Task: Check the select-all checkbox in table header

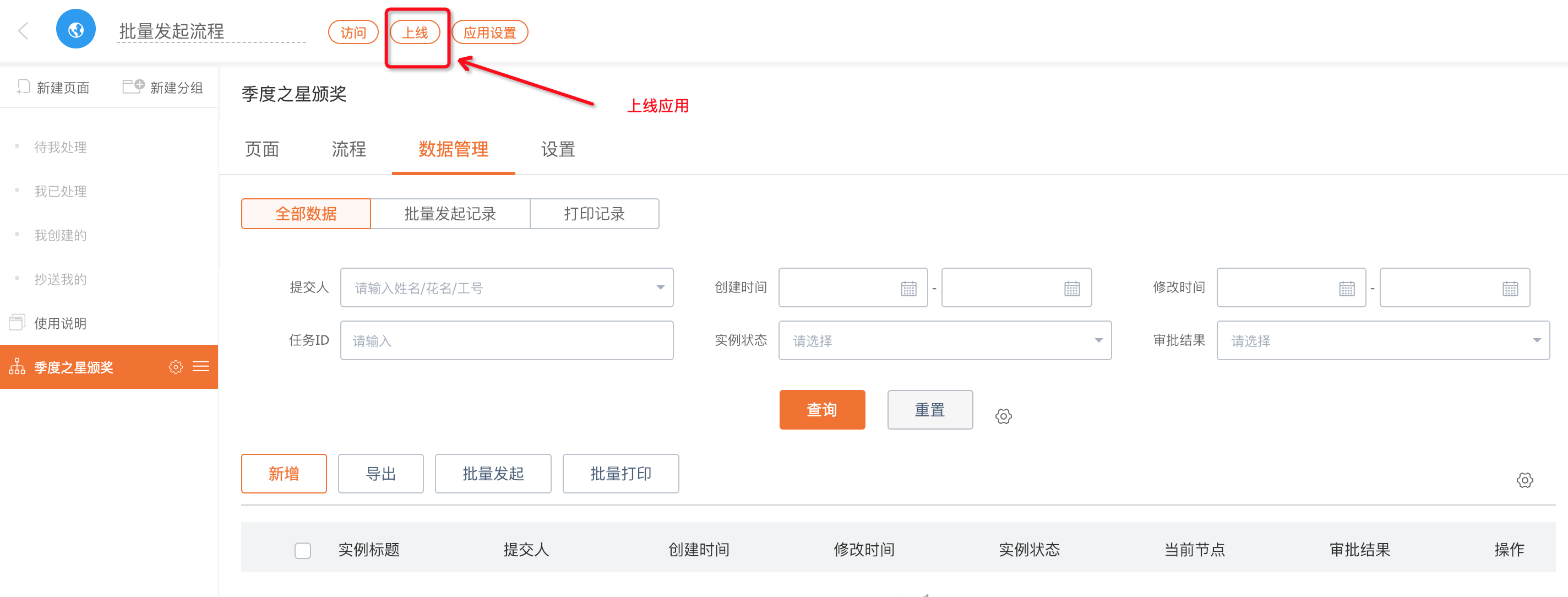Action: [x=302, y=550]
